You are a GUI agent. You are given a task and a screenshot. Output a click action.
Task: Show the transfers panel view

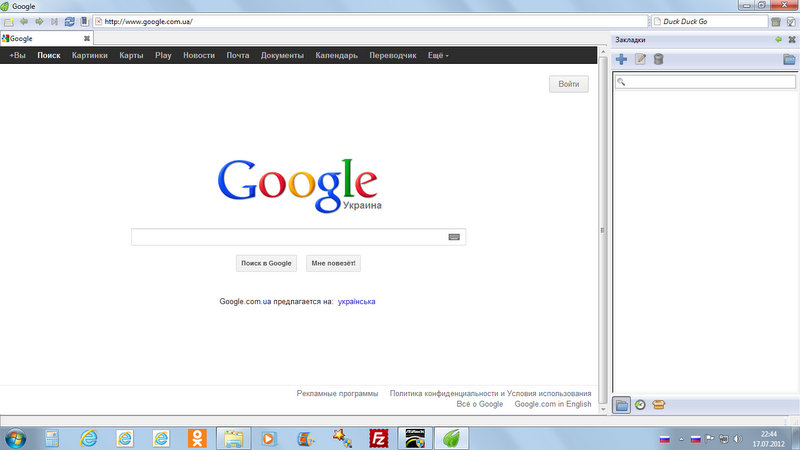click(x=659, y=405)
